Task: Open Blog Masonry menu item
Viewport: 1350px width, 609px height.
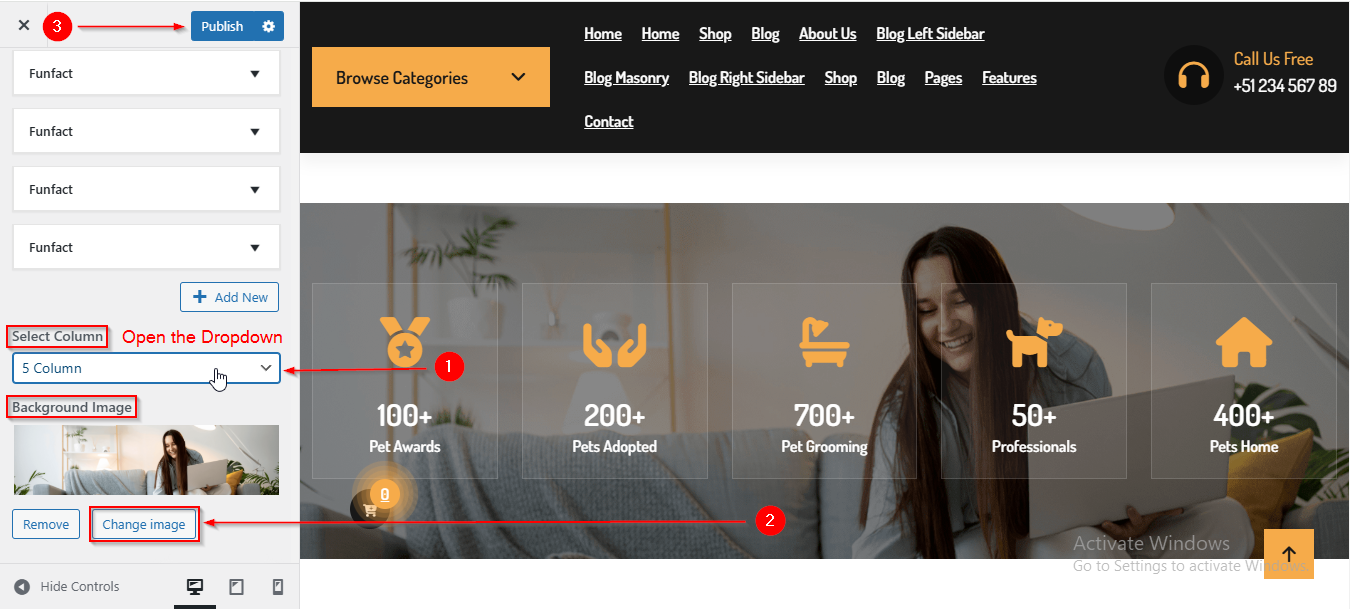Action: pos(626,77)
